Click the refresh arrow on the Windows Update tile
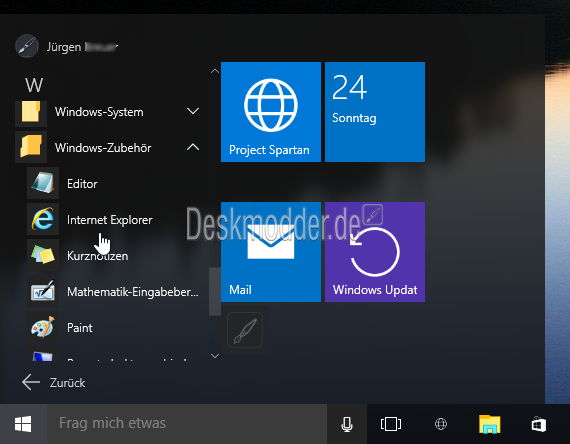Viewport: 570px width, 444px height. (x=374, y=252)
